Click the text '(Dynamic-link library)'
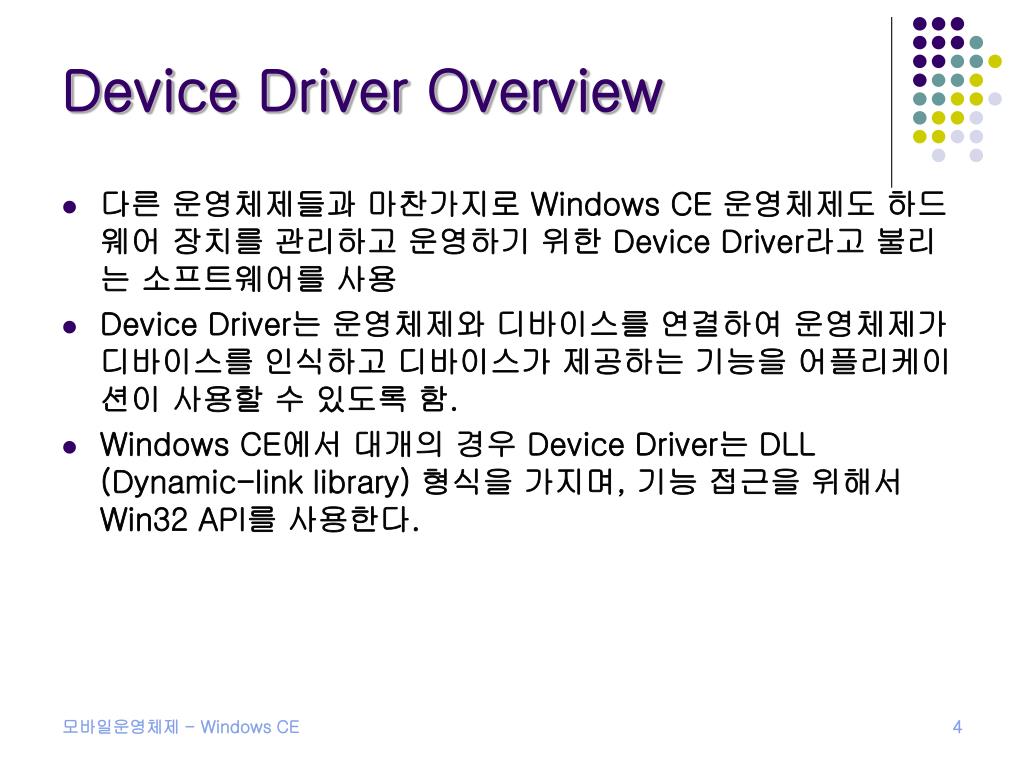The image size is (1024, 768). [255, 483]
